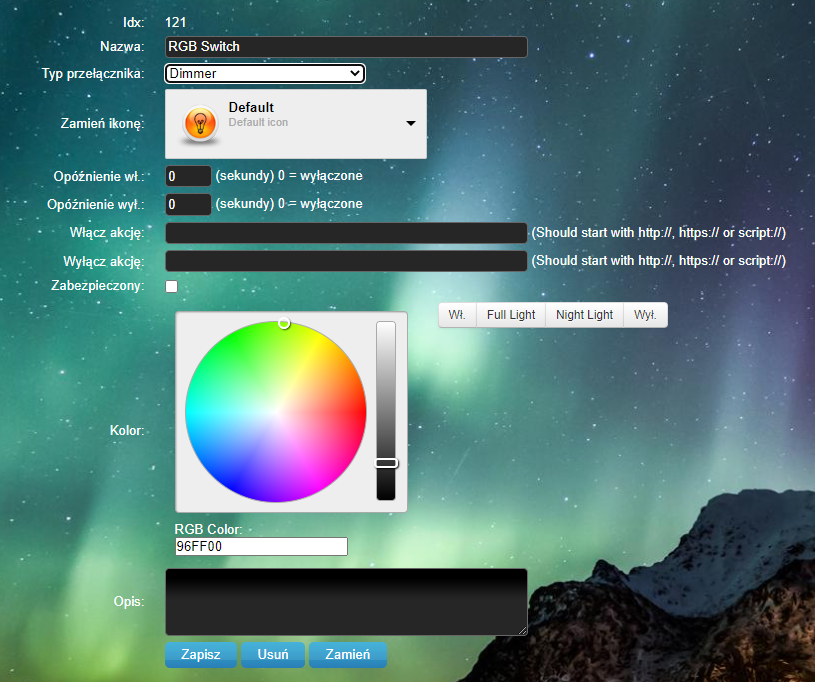
Task: Click the circular hue selector on color wheel
Action: [x=284, y=323]
